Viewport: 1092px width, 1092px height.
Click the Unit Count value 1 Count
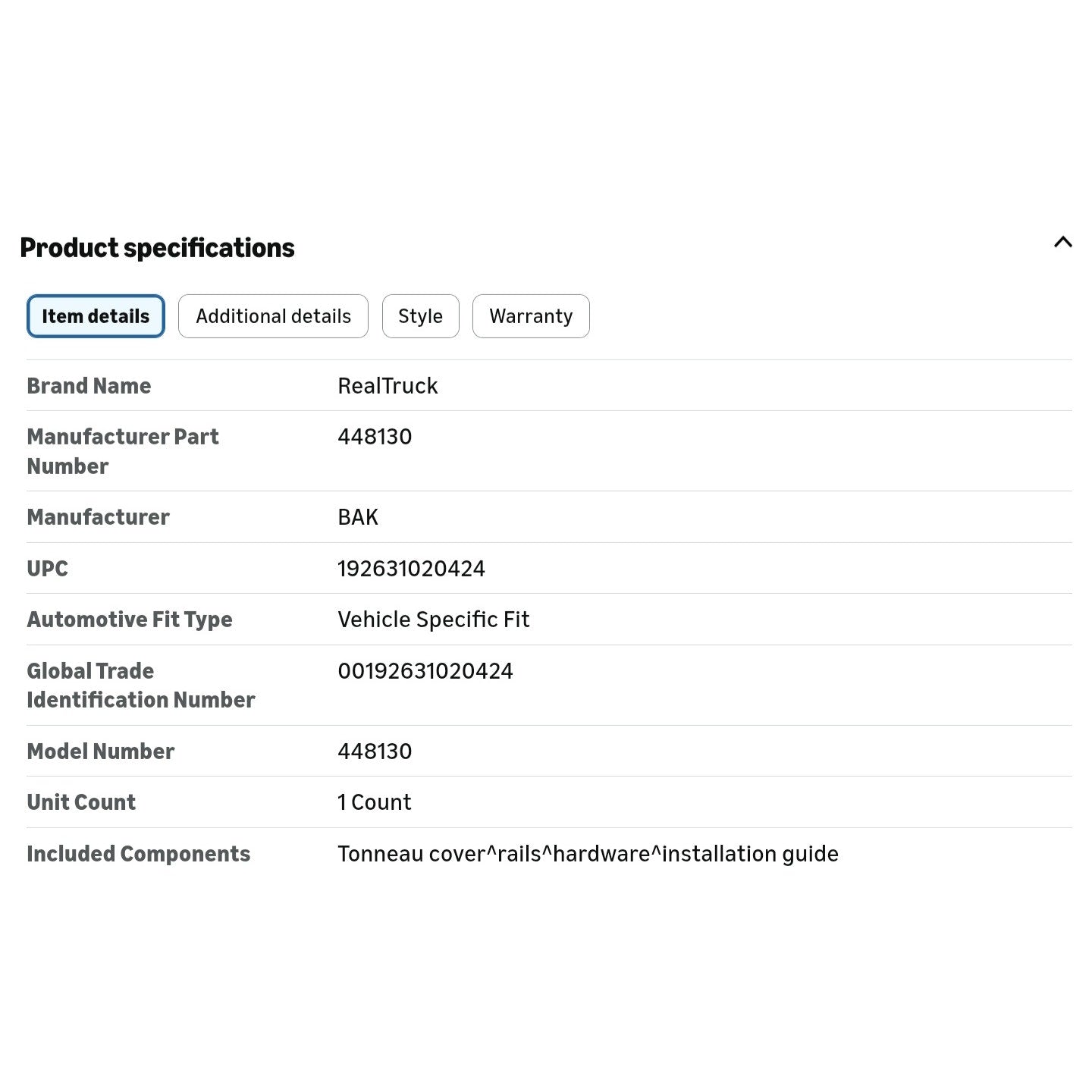374,802
